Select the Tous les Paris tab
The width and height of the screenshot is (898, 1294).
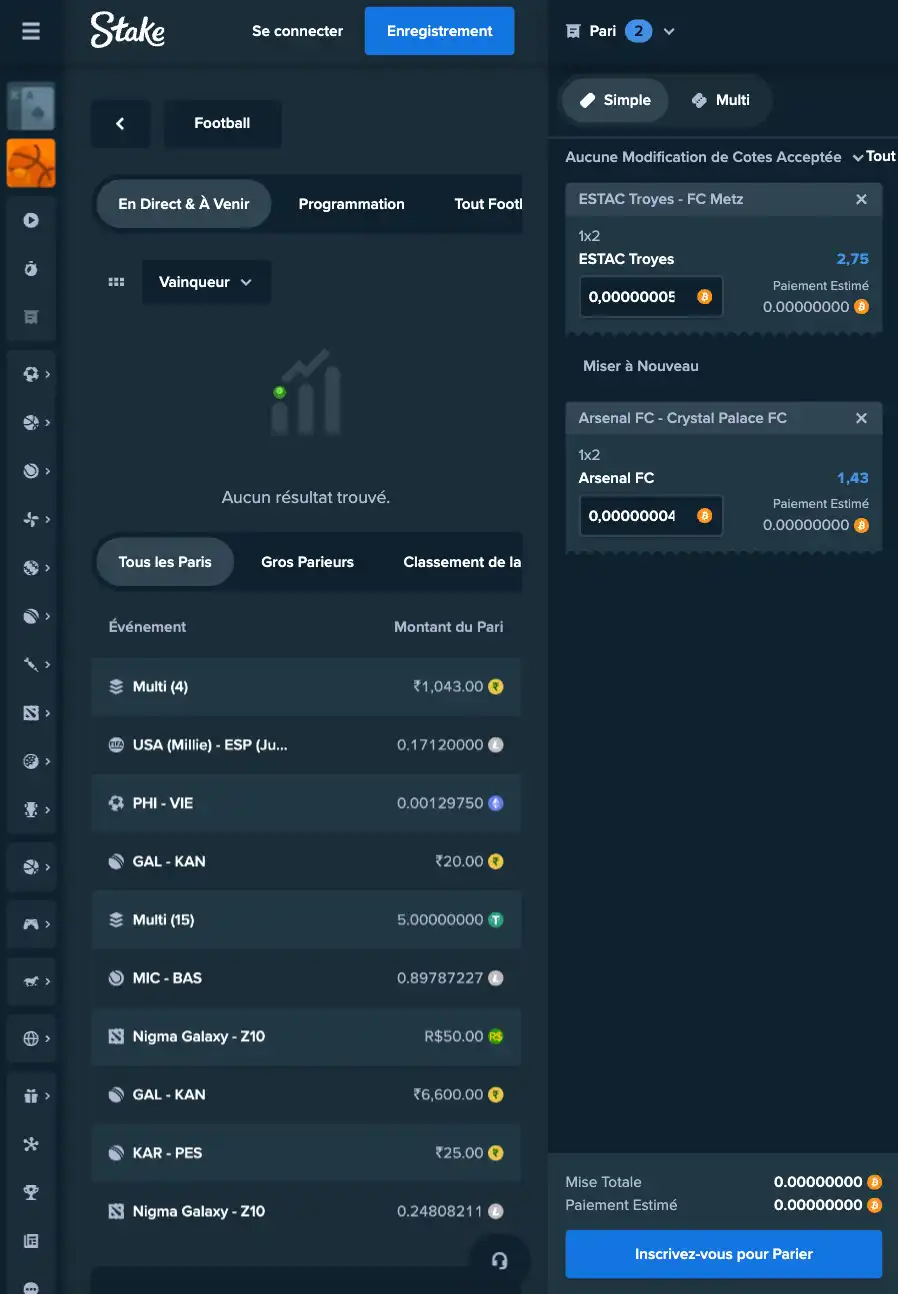(165, 562)
